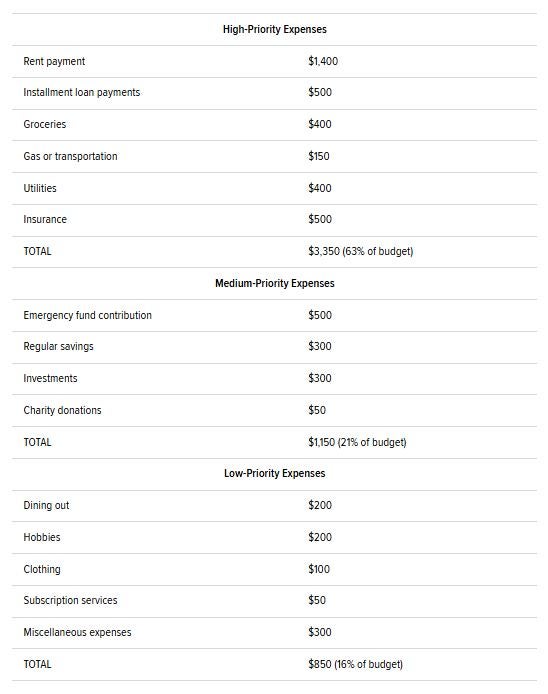The width and height of the screenshot is (548, 694).
Task: Click the Groceries row label
Action: [x=45, y=124]
